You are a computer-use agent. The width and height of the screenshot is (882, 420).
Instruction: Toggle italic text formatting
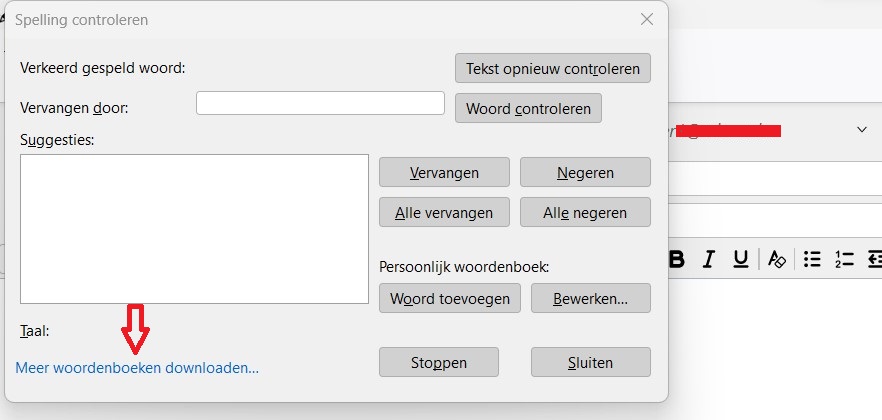point(709,259)
